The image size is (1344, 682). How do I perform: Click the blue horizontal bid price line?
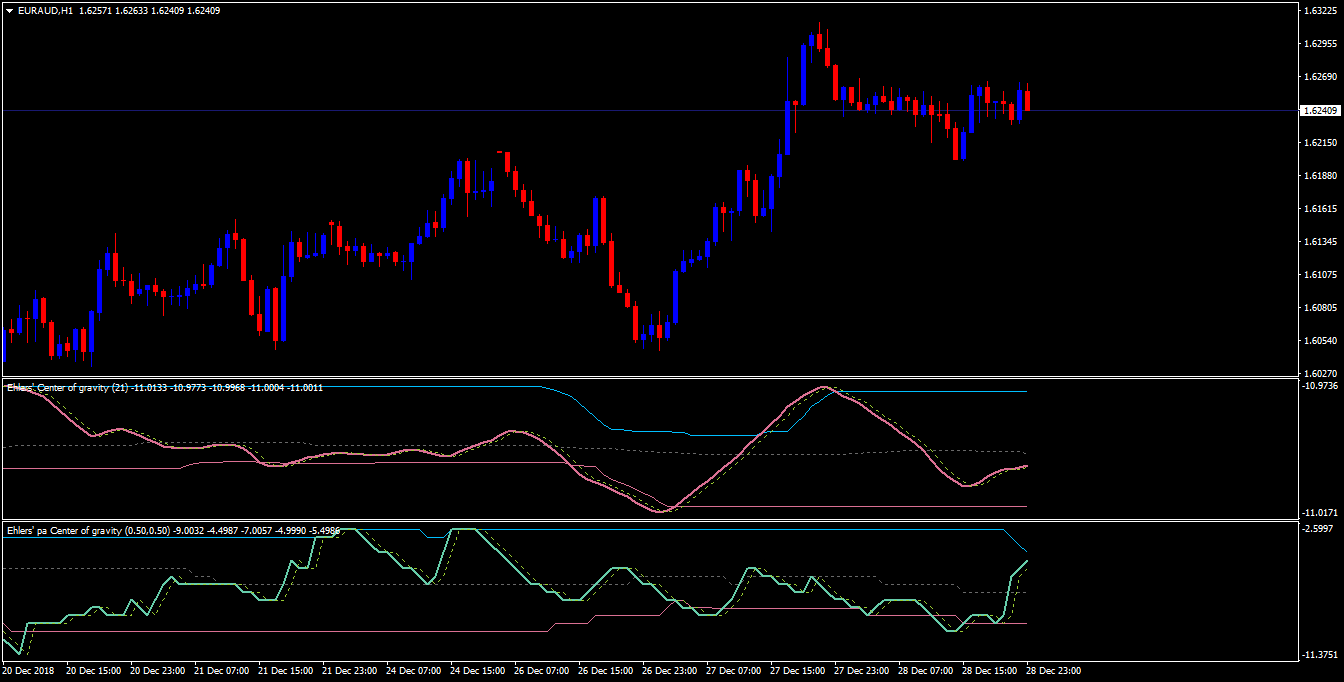[650, 110]
